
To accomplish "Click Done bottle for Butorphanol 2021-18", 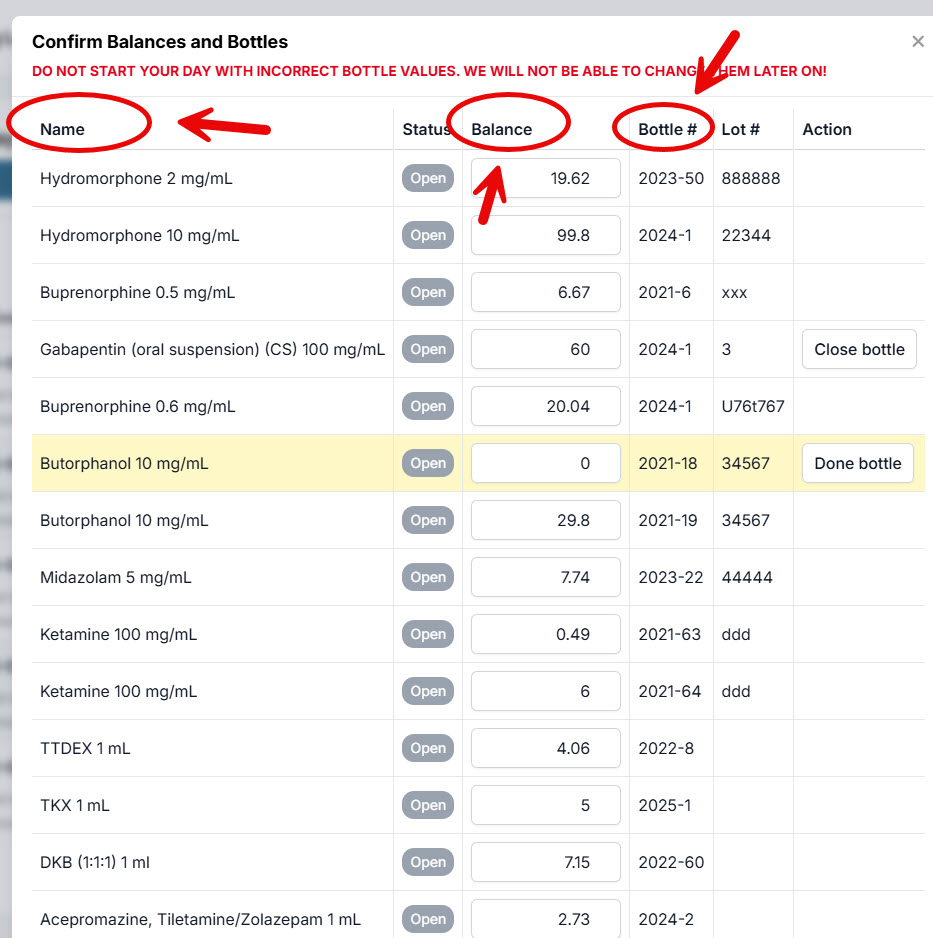I will [x=857, y=464].
